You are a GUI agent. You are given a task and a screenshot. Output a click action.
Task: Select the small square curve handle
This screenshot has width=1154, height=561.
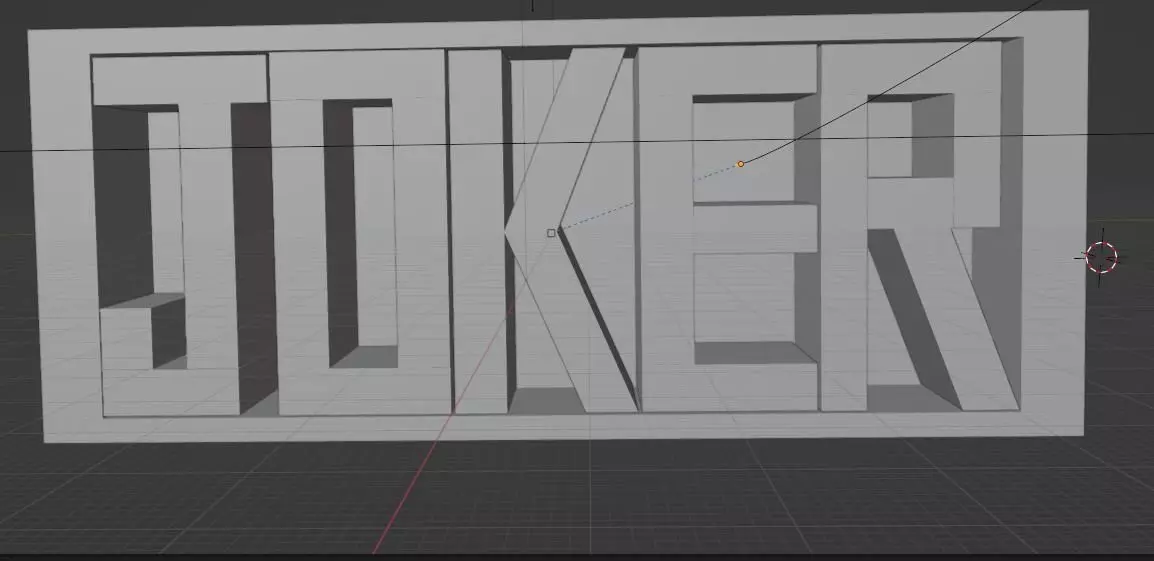(551, 233)
